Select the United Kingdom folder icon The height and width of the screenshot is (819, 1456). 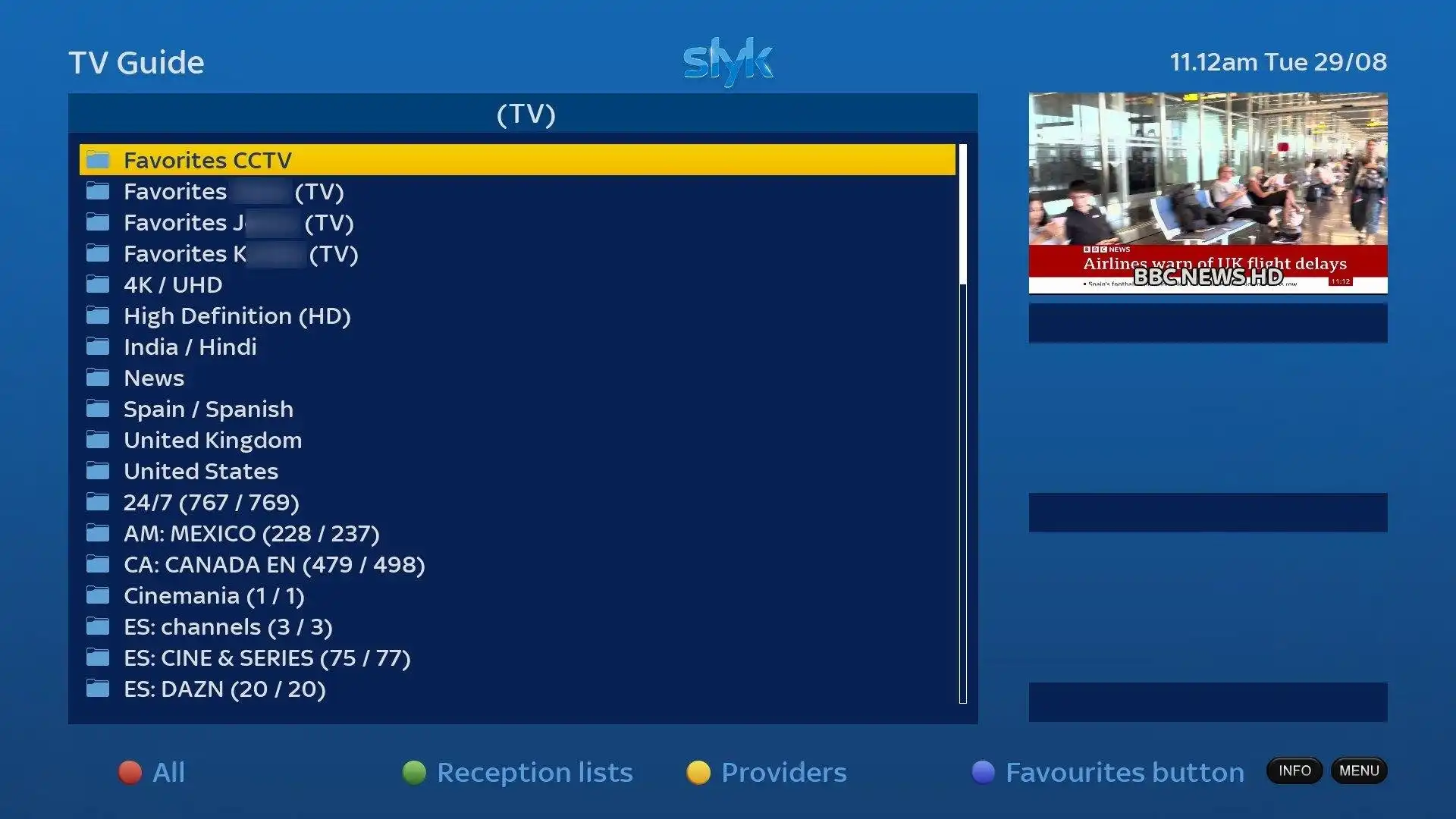click(98, 440)
